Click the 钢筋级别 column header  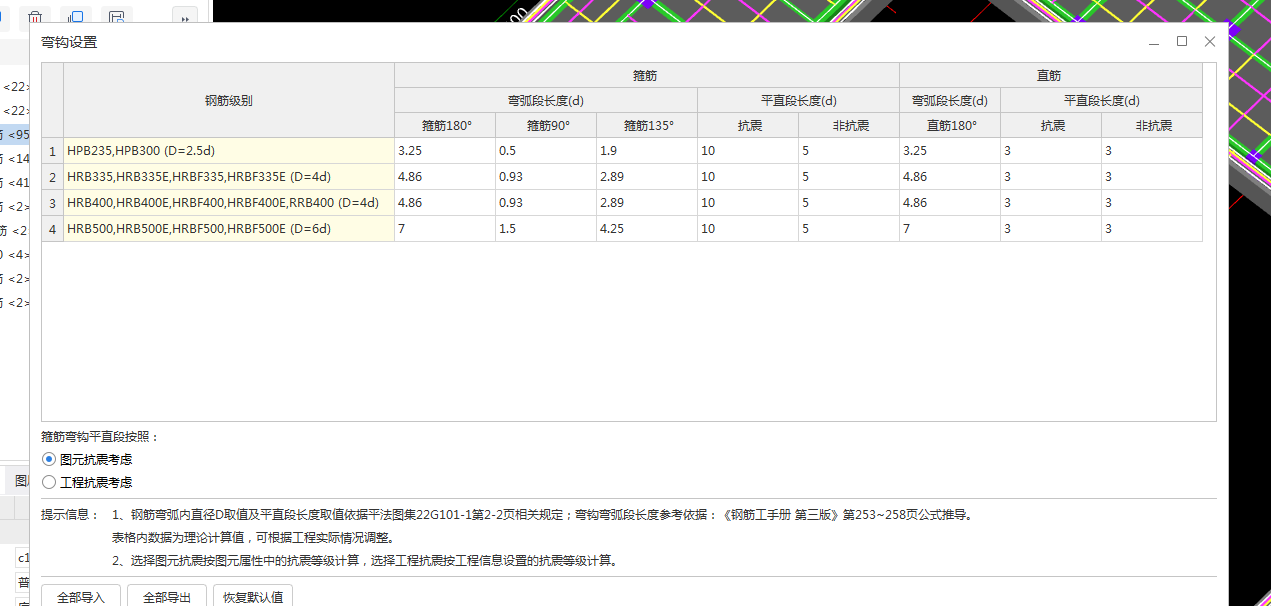coord(229,101)
